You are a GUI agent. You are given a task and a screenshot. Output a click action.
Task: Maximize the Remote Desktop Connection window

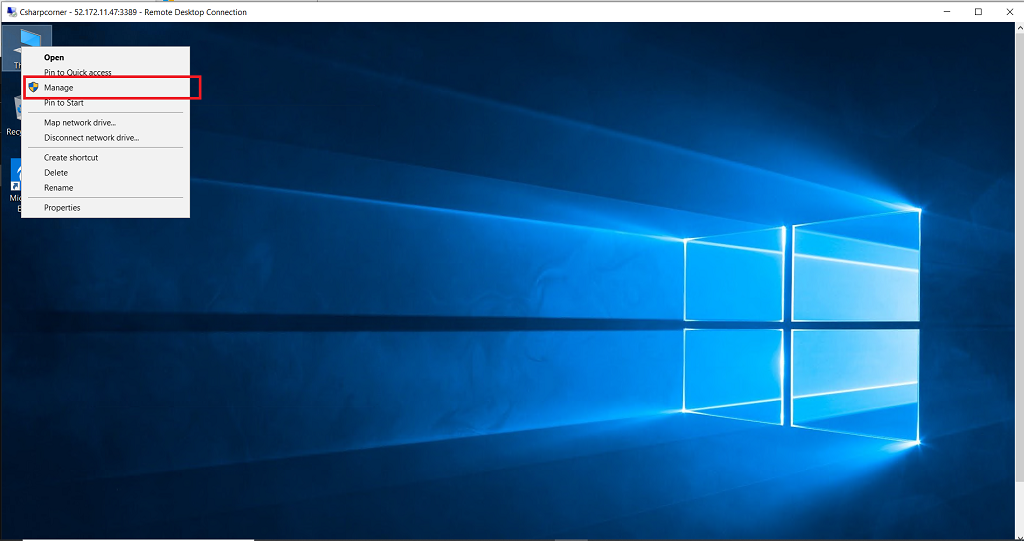(978, 12)
